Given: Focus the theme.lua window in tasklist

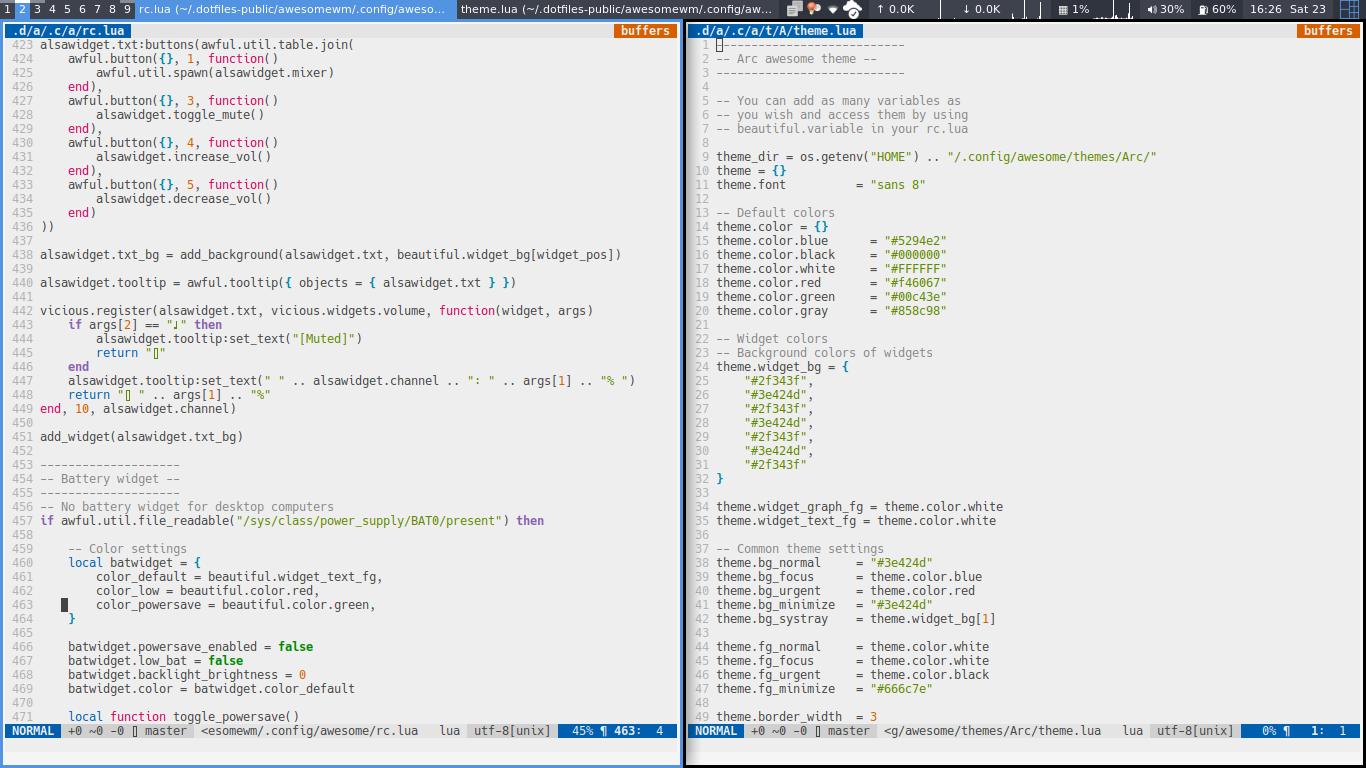Looking at the screenshot, I should click(618, 9).
